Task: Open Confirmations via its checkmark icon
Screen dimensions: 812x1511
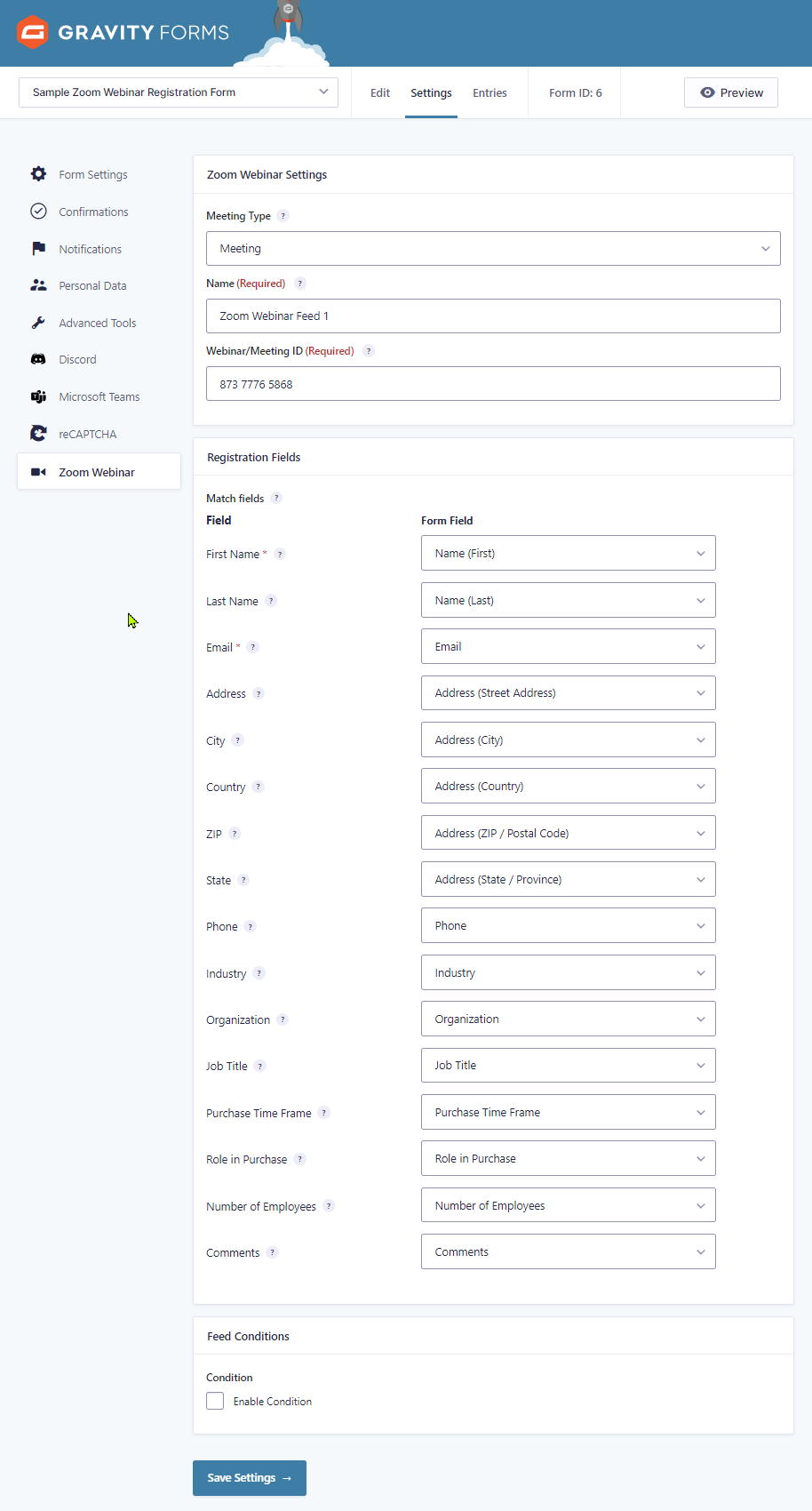Action: [38, 211]
